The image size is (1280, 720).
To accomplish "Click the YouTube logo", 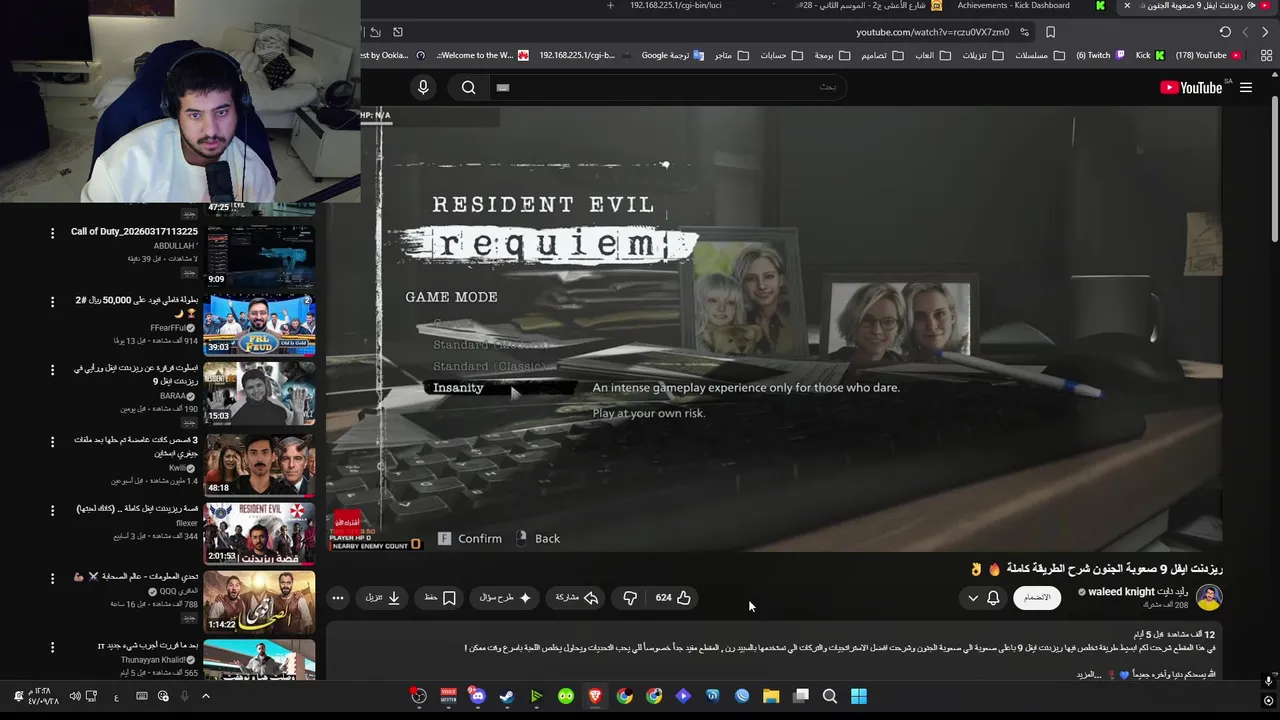I will point(1191,88).
